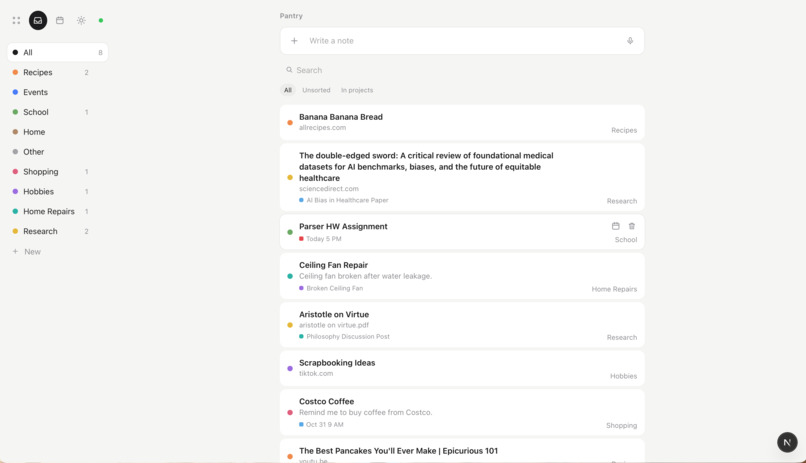Open the Research category in sidebar
806x463 pixels.
tap(58, 231)
